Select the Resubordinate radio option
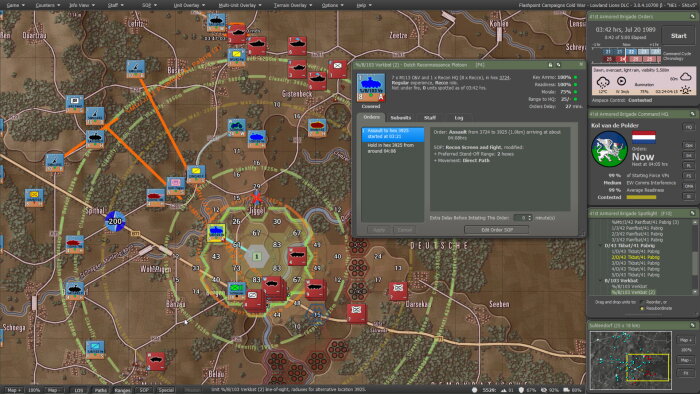 point(642,308)
